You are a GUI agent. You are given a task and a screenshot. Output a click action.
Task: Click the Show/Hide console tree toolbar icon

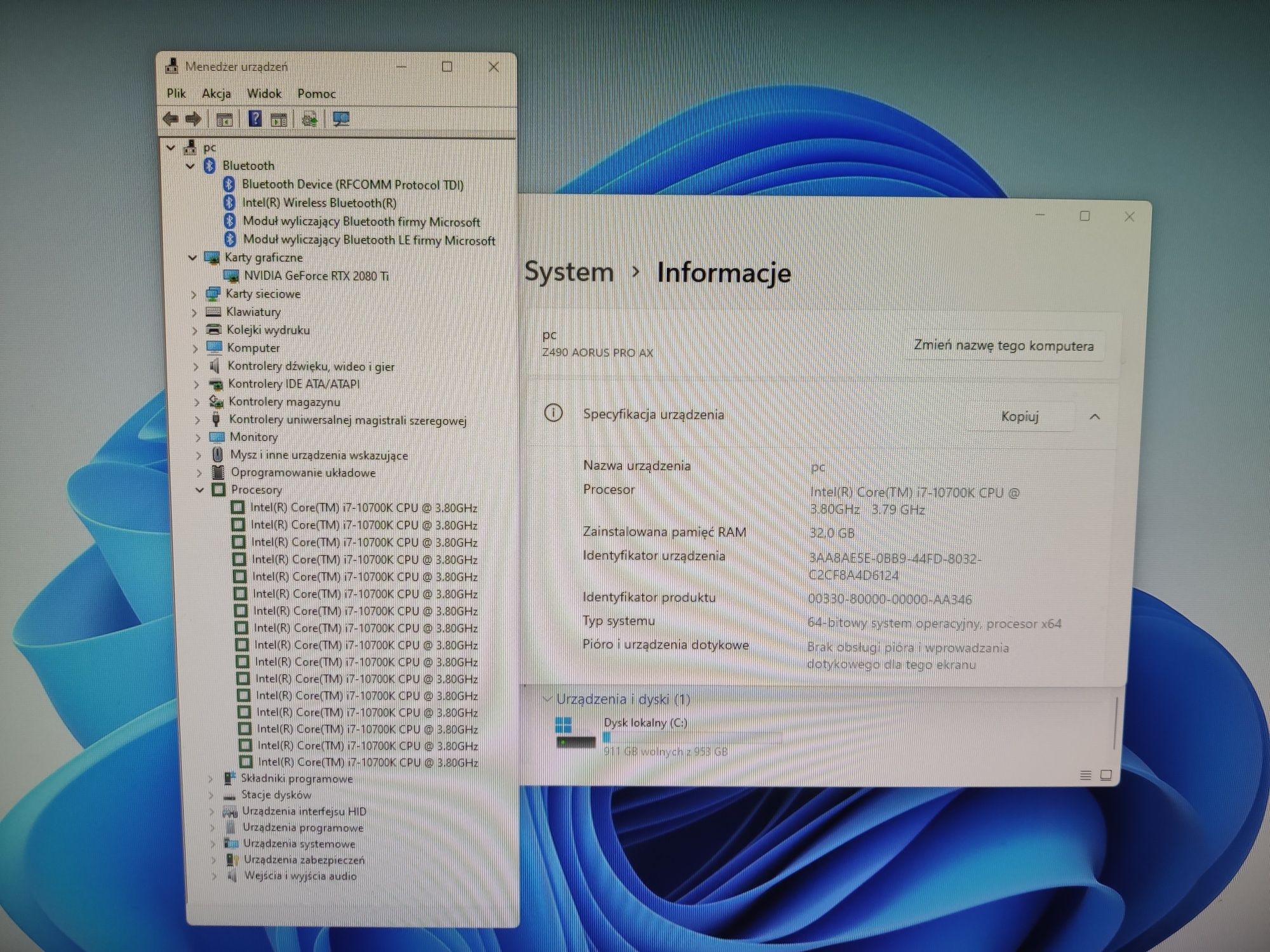pos(224,119)
